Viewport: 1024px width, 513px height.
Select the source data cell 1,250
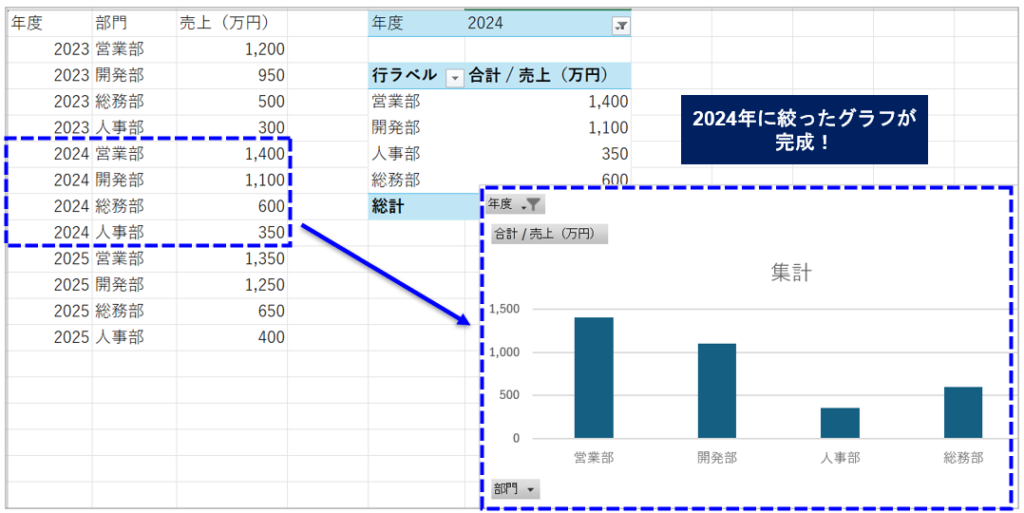[232, 285]
